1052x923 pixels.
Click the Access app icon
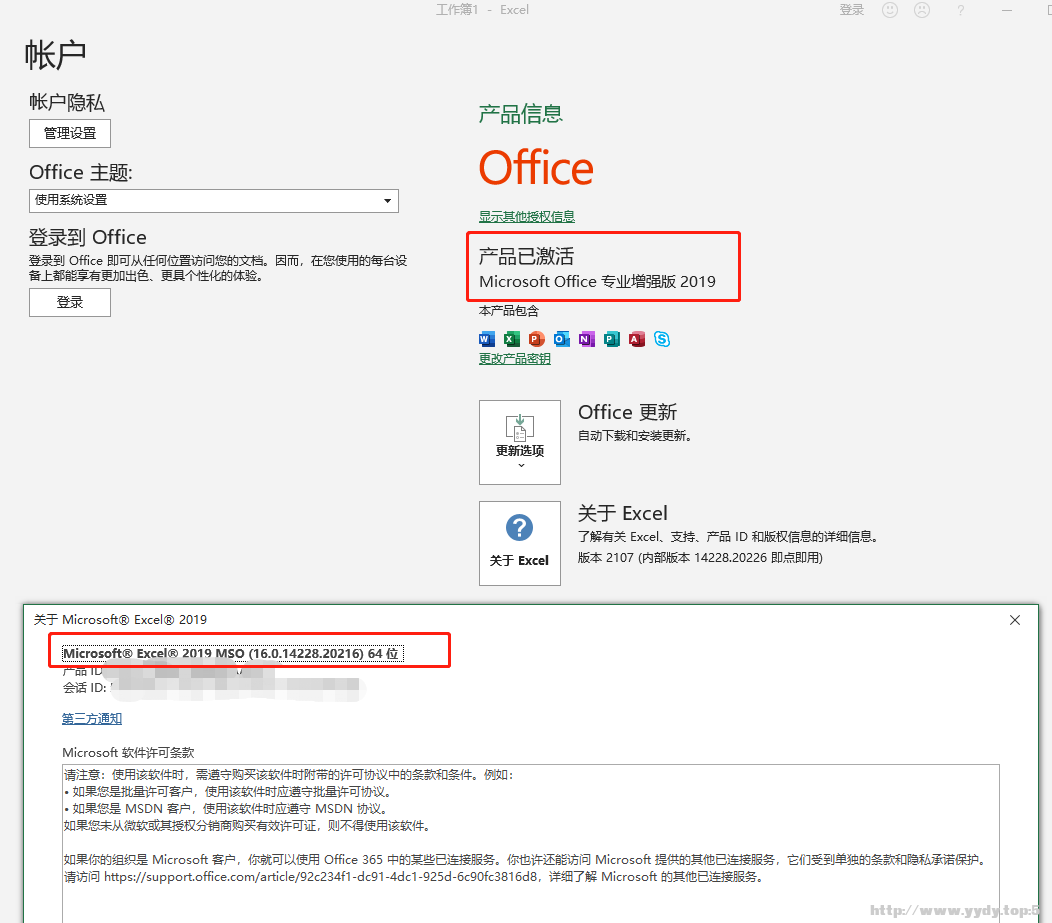(x=637, y=339)
